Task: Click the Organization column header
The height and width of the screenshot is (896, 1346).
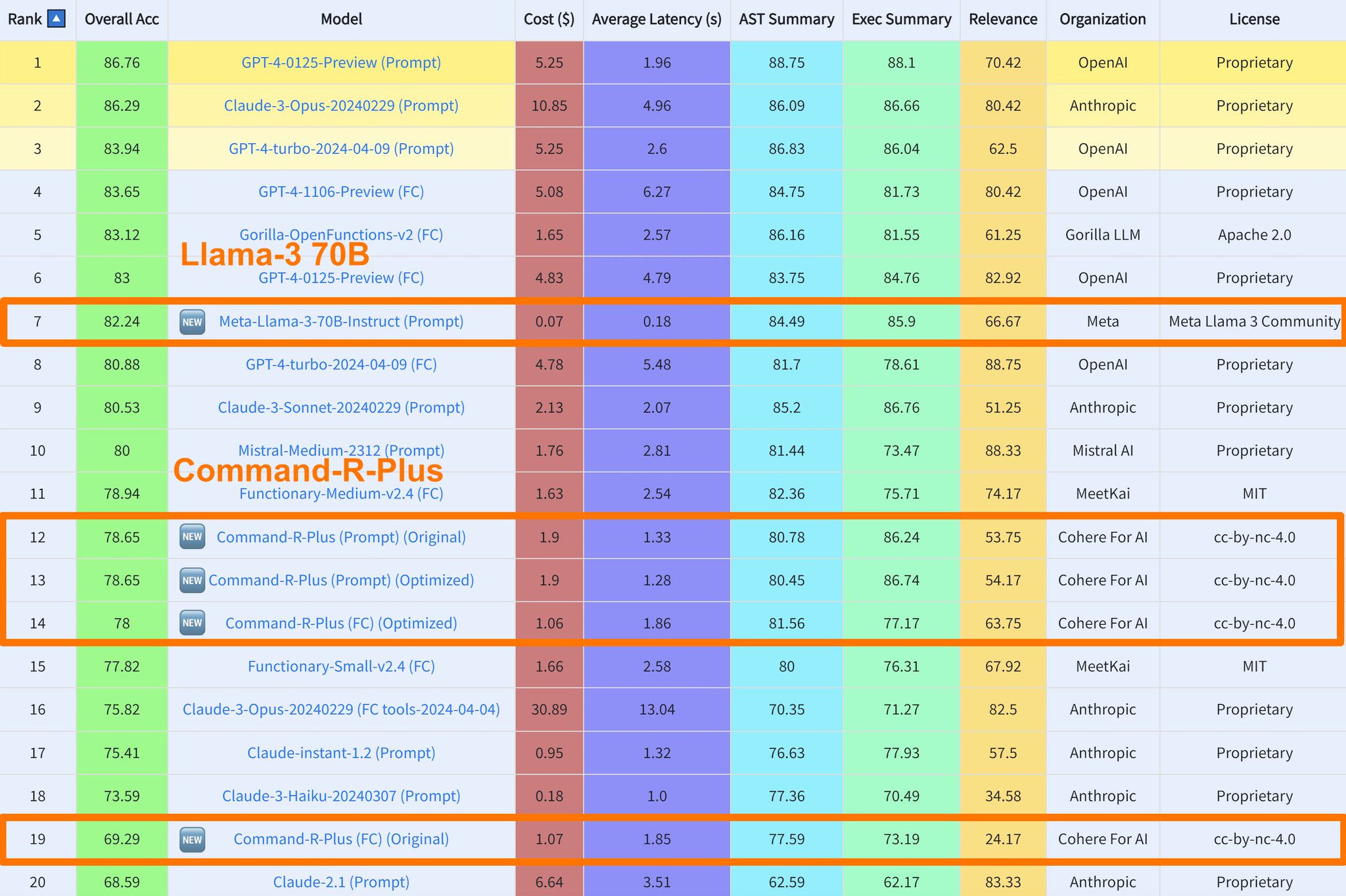Action: coord(1103,19)
